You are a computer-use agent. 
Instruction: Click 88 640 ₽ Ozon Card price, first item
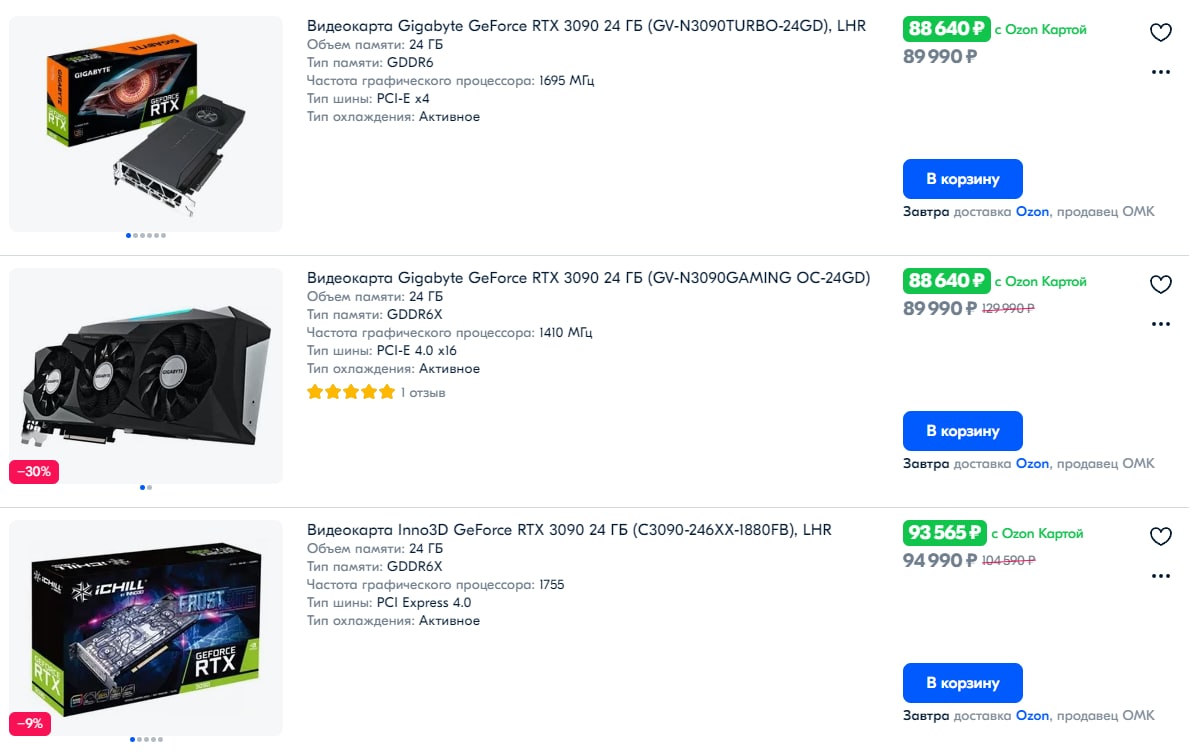click(945, 30)
